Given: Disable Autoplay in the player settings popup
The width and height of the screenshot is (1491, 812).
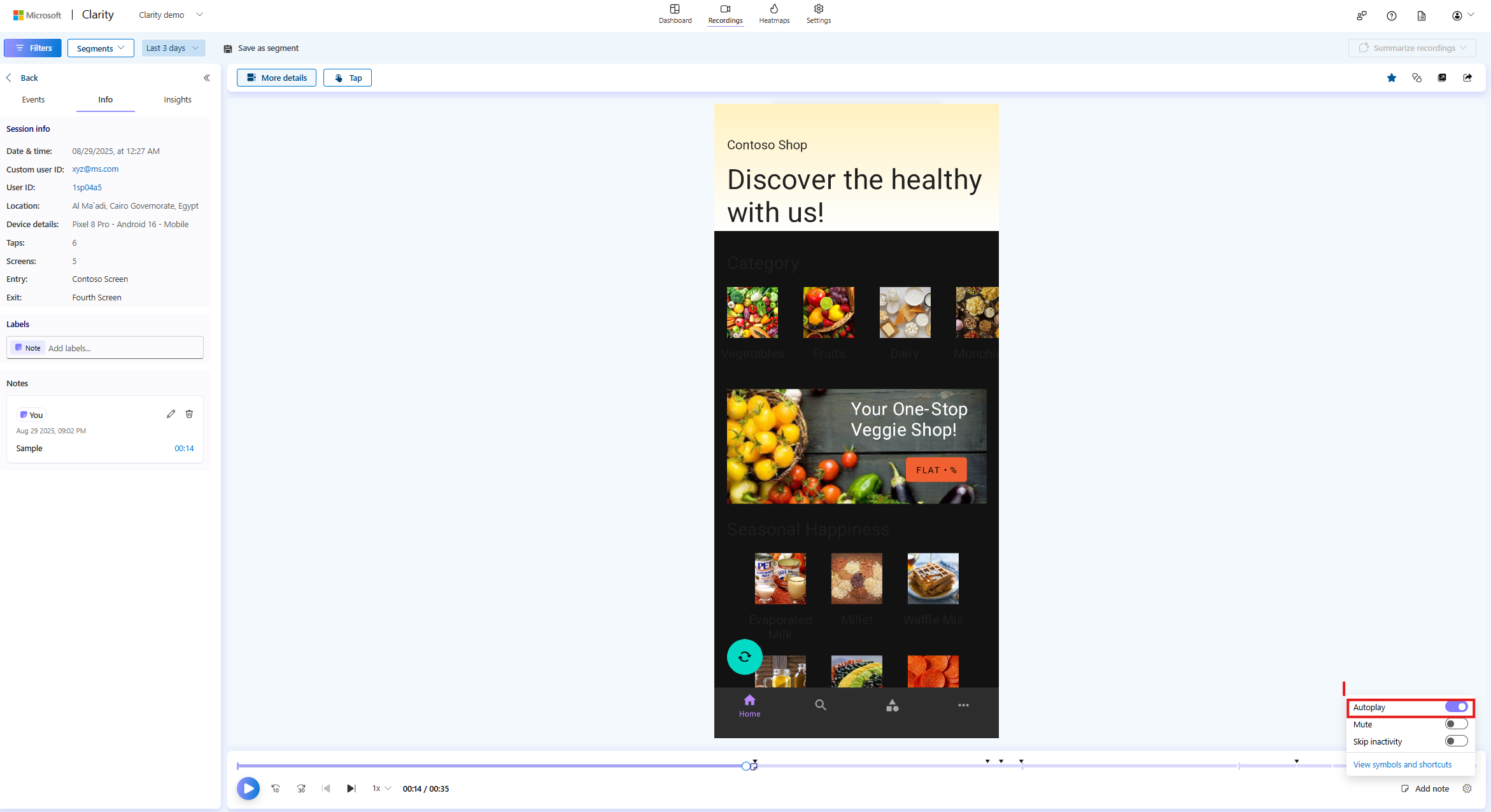Looking at the screenshot, I should [1456, 706].
